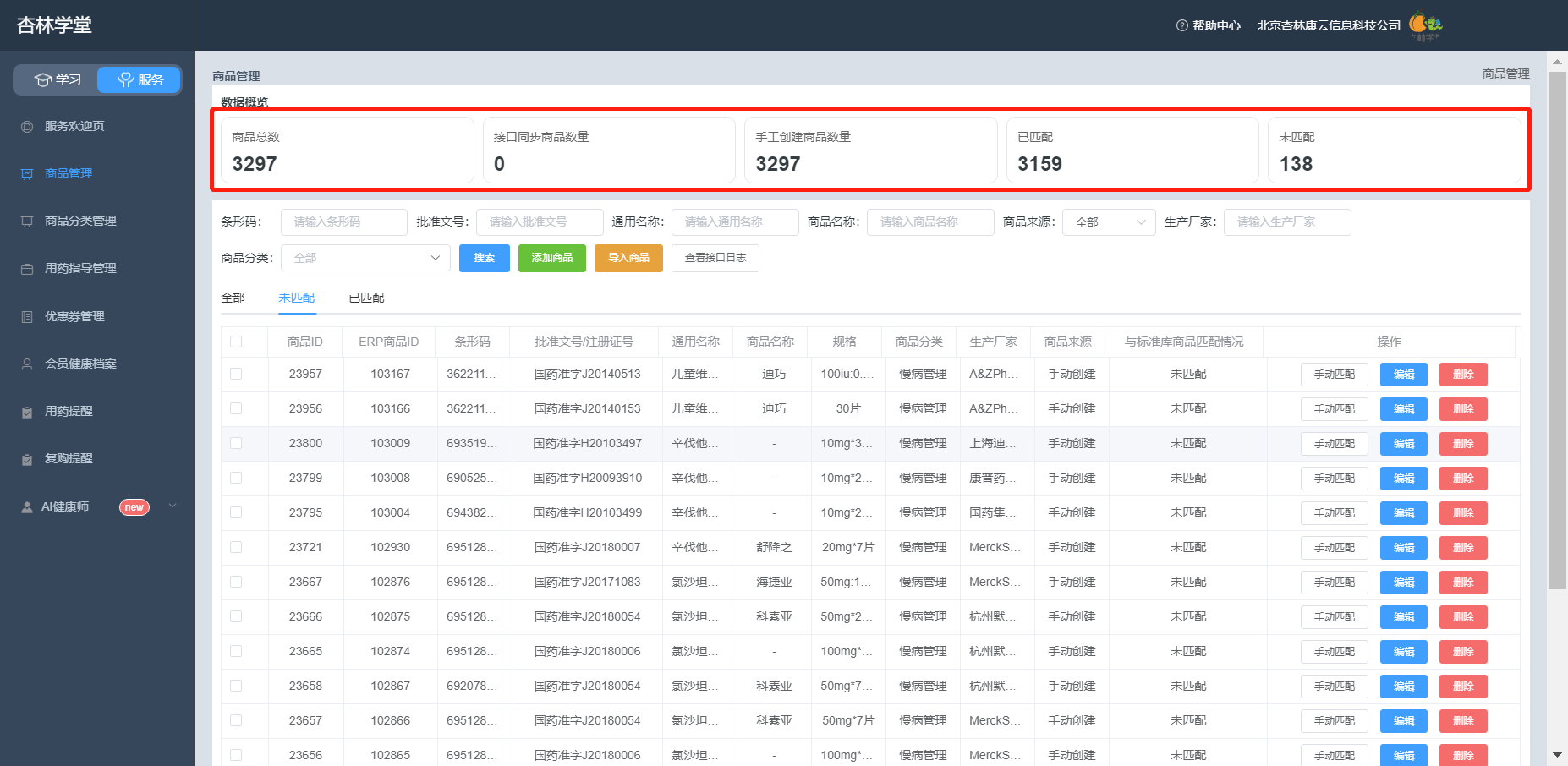This screenshot has width=1568, height=766.
Task: Toggle the select-all checkbox in the table header
Action: (x=236, y=342)
